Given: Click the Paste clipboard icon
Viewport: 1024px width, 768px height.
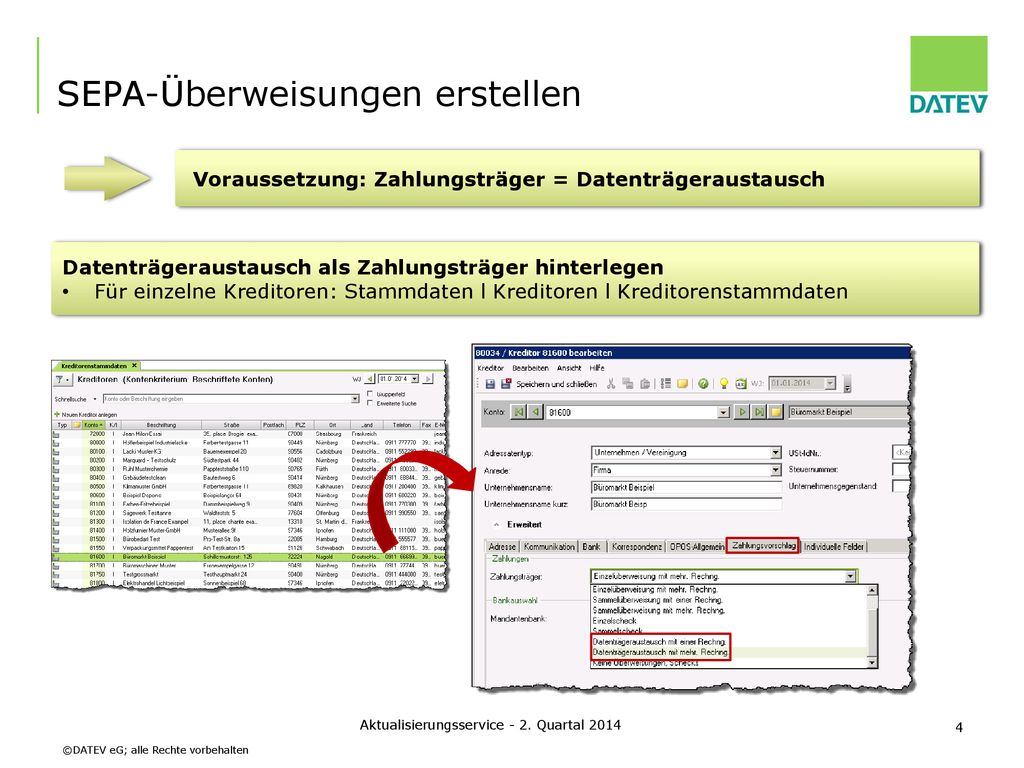Looking at the screenshot, I should (645, 384).
